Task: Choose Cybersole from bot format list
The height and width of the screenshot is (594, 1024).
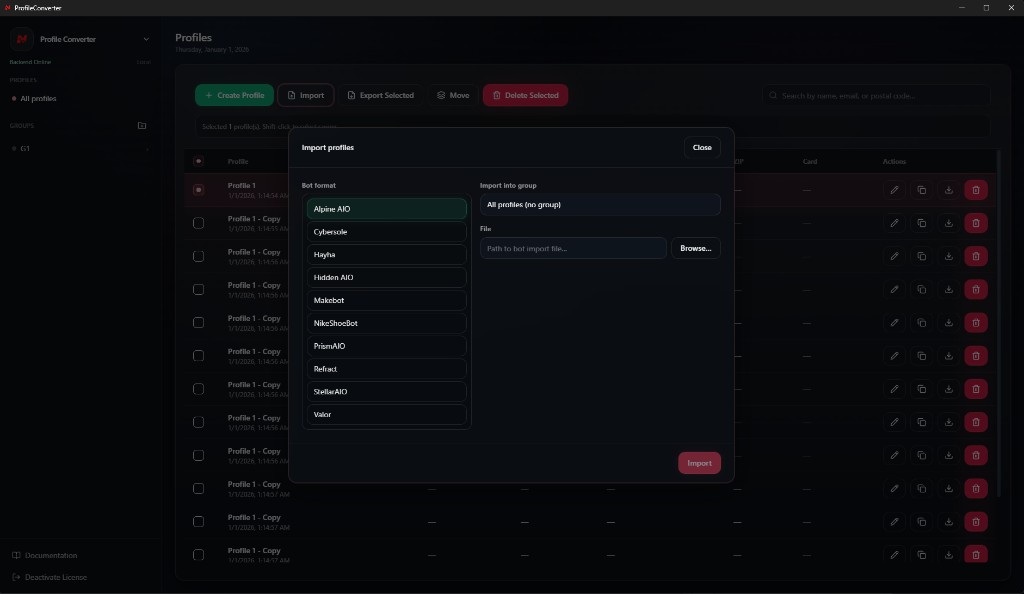Action: (387, 232)
